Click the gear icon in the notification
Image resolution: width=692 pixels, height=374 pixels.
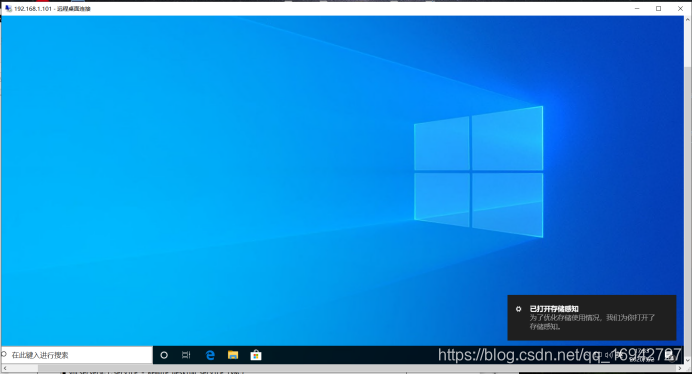pyautogui.click(x=519, y=309)
